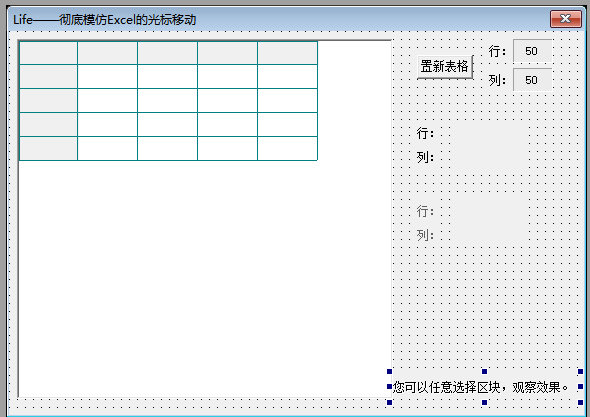590x417 pixels.
Task: Click the bottom-right white cell of the grid
Action: 287,148
